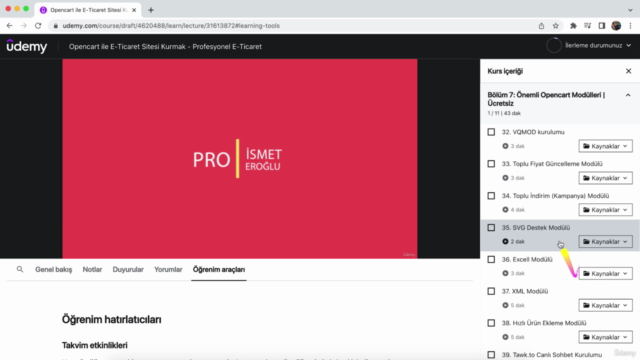This screenshot has height=360, width=640.
Task: Reload the page
Action: click(x=38, y=26)
